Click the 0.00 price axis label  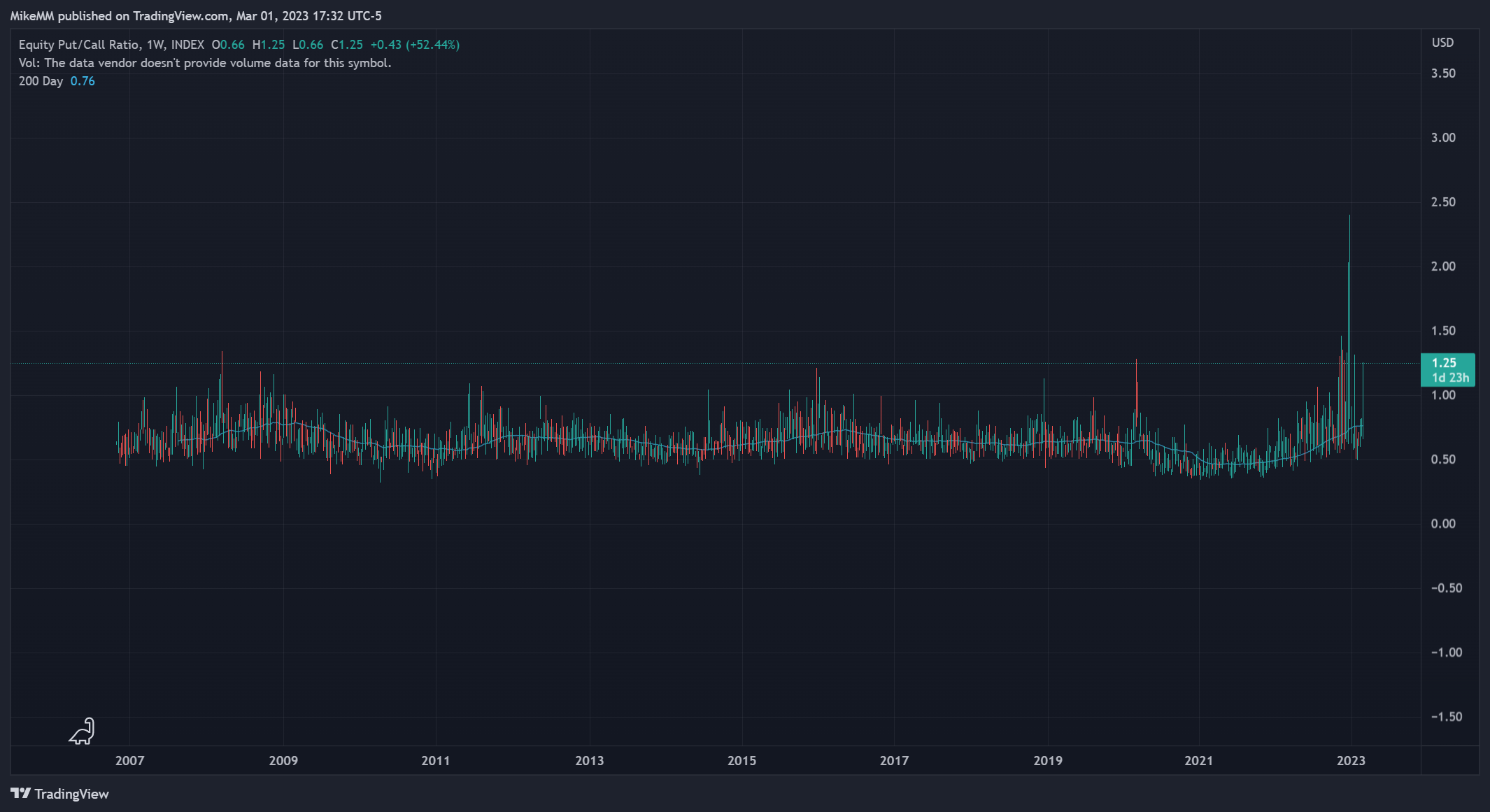coord(1443,524)
